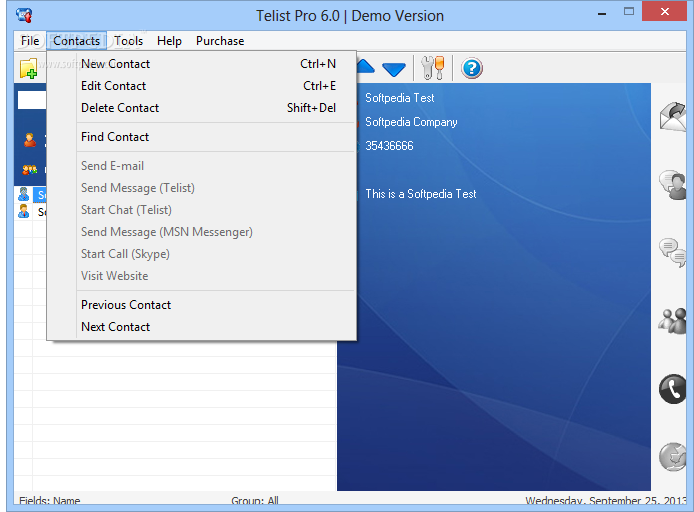Click the blue up arrow toolbar icon
This screenshot has height=512, width=694.
(366, 66)
